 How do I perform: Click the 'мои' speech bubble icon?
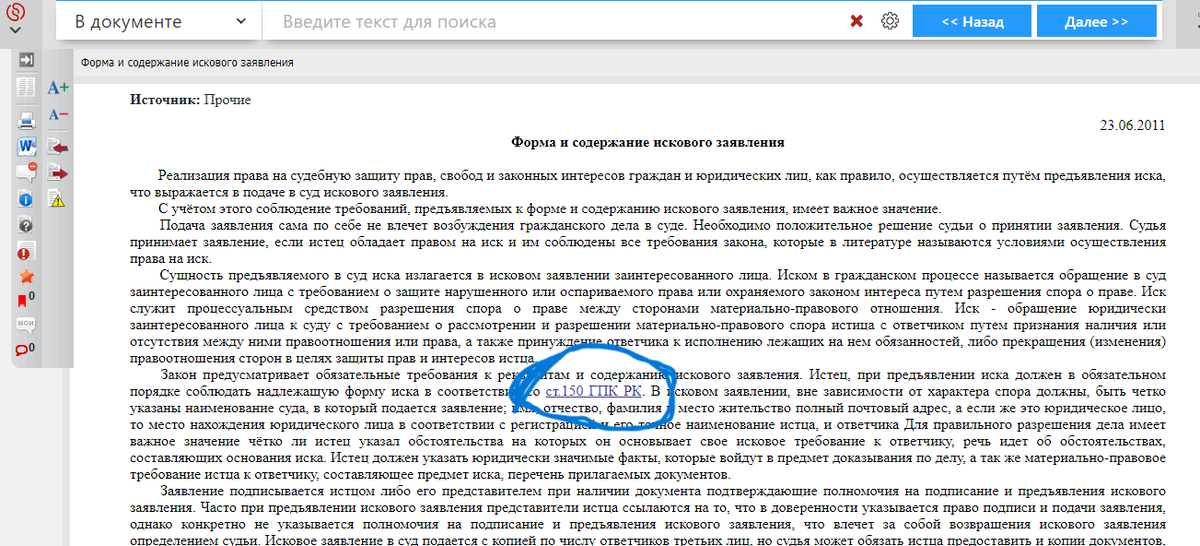tap(26, 324)
